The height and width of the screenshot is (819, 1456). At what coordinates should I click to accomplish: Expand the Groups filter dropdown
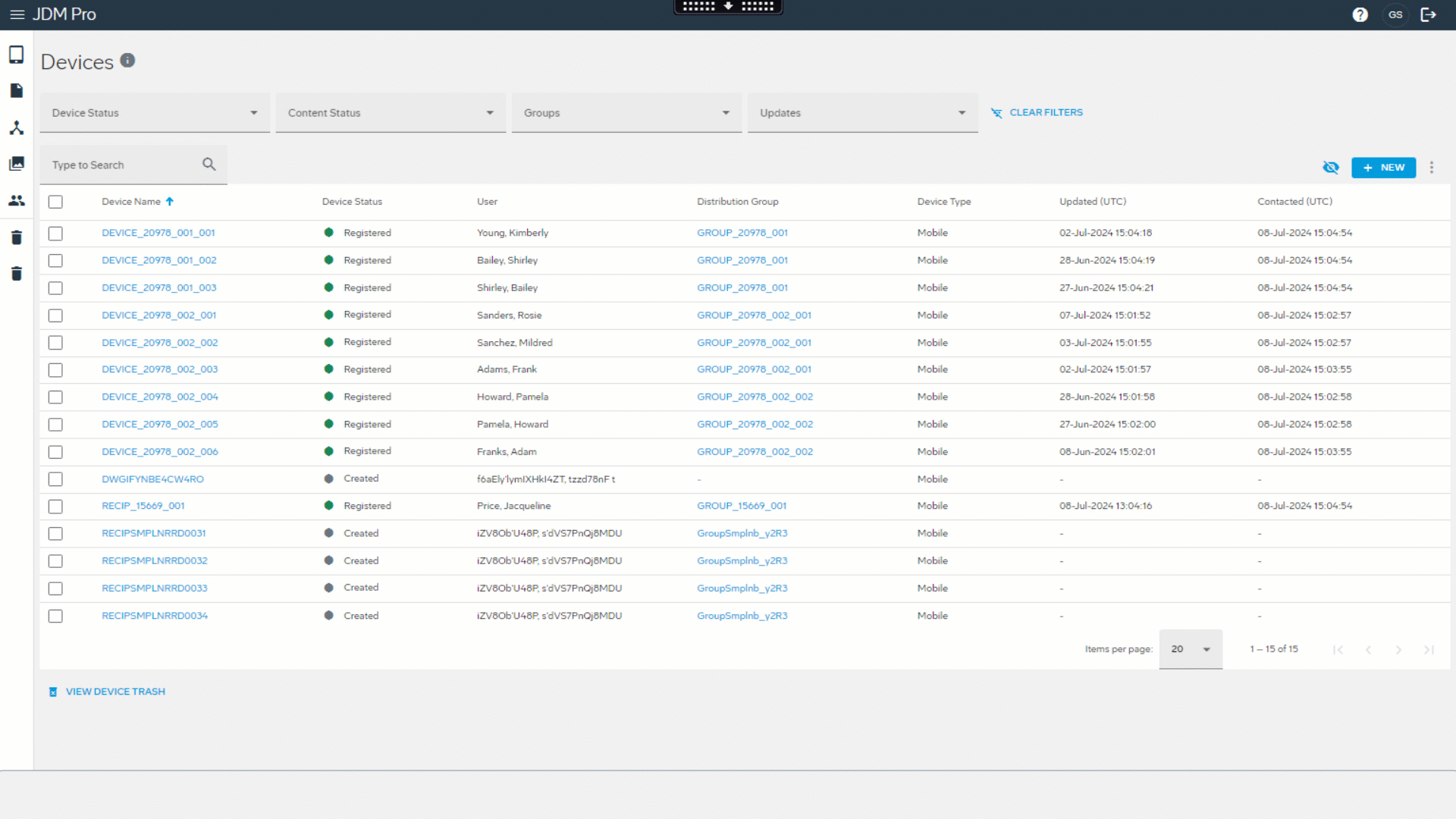(x=626, y=112)
